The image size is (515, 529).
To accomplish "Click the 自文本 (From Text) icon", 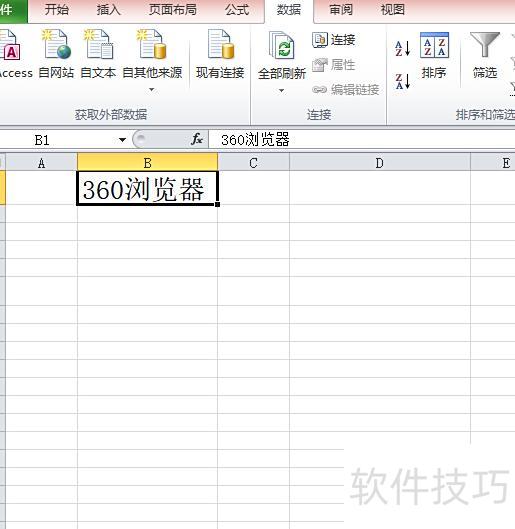I will click(x=98, y=44).
